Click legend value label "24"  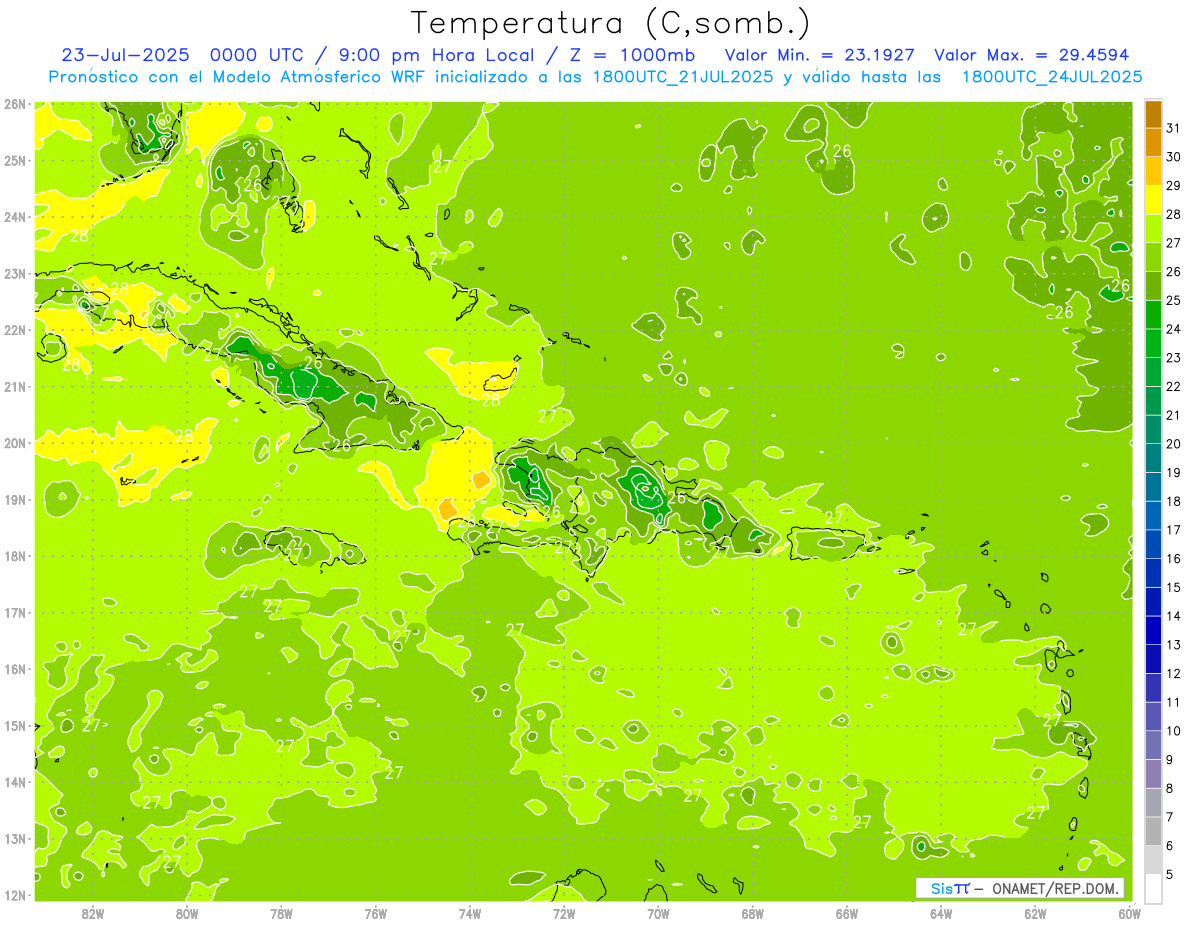point(1173,329)
